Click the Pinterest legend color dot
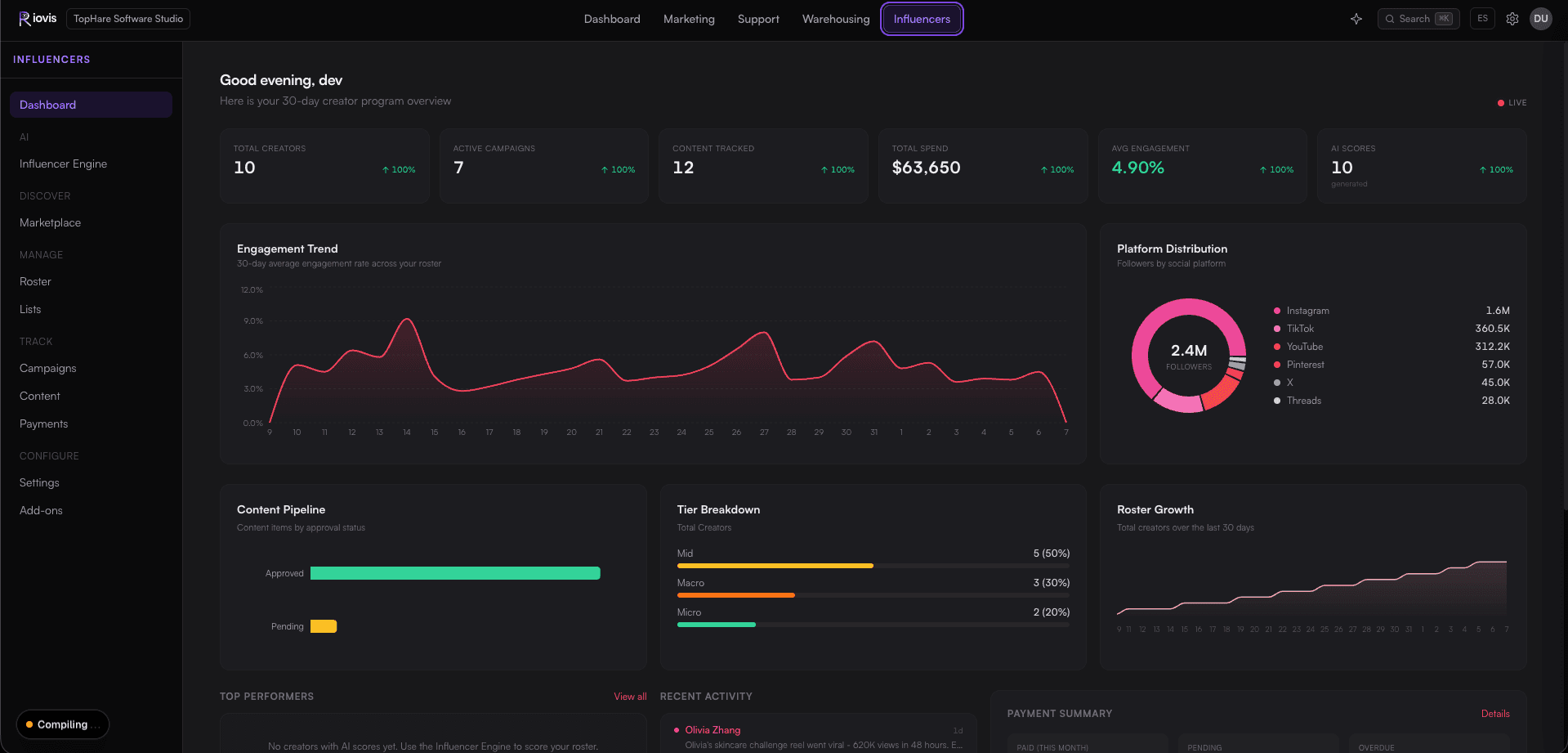This screenshot has width=1568, height=753. tap(1277, 365)
